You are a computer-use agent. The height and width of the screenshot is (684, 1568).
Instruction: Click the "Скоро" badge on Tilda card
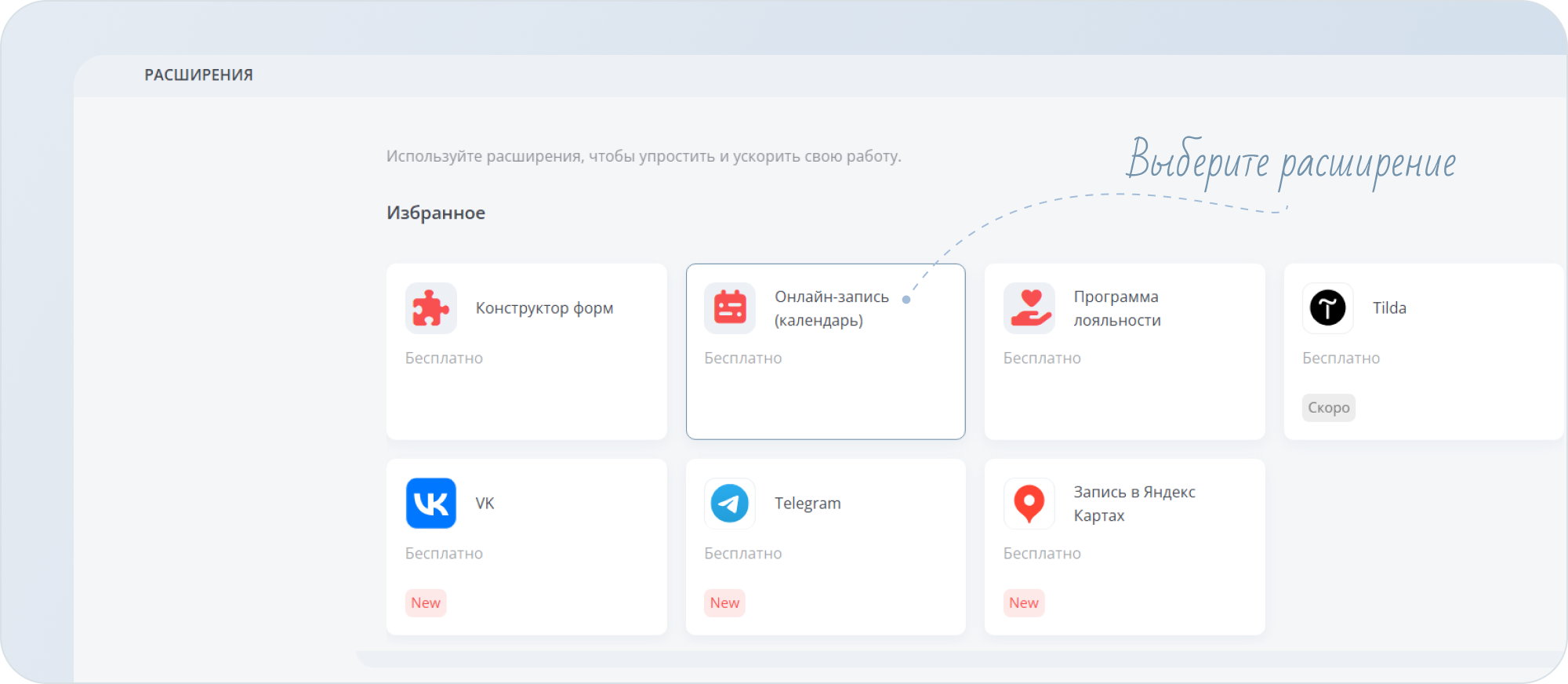(1328, 408)
